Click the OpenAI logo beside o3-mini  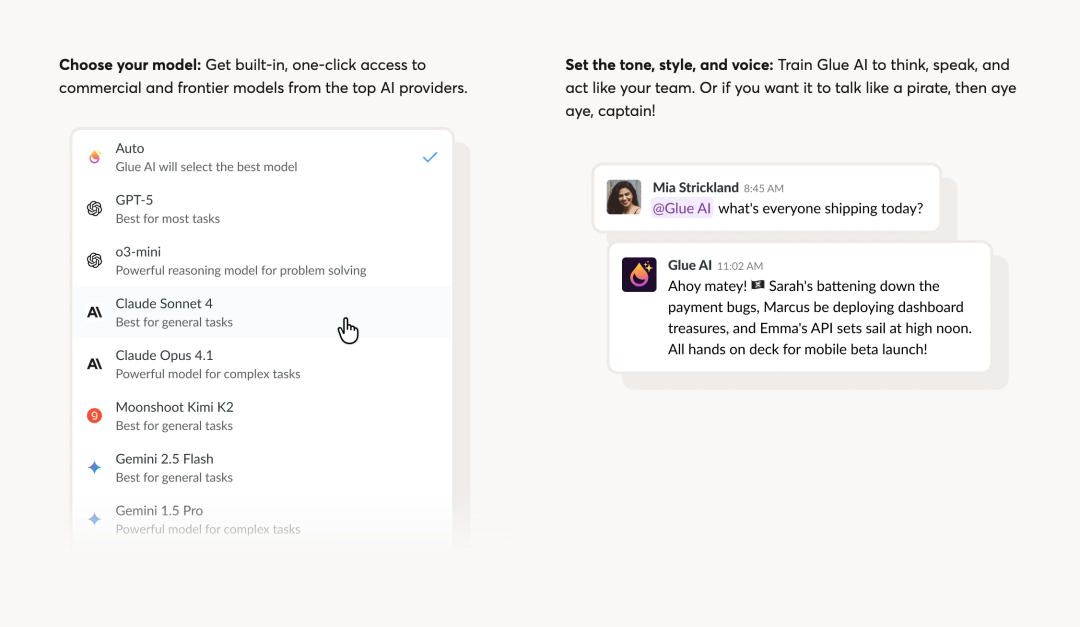point(95,260)
